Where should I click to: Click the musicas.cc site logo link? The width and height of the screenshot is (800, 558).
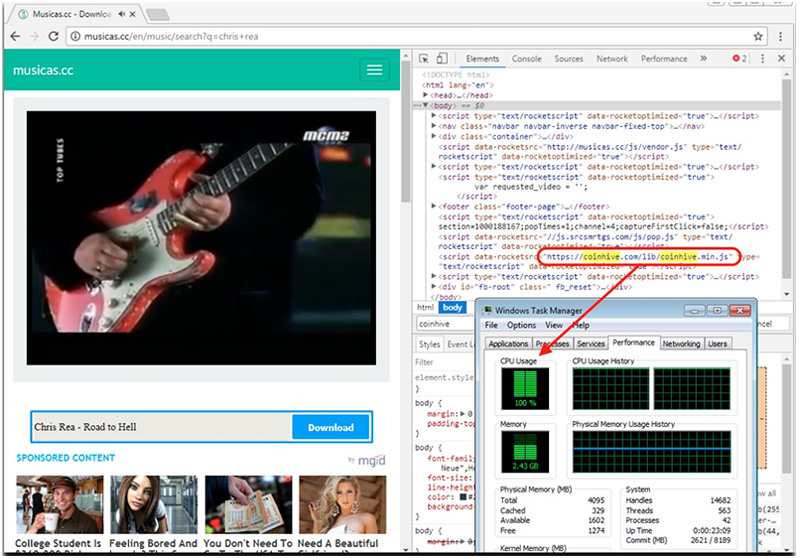pyautogui.click(x=43, y=70)
